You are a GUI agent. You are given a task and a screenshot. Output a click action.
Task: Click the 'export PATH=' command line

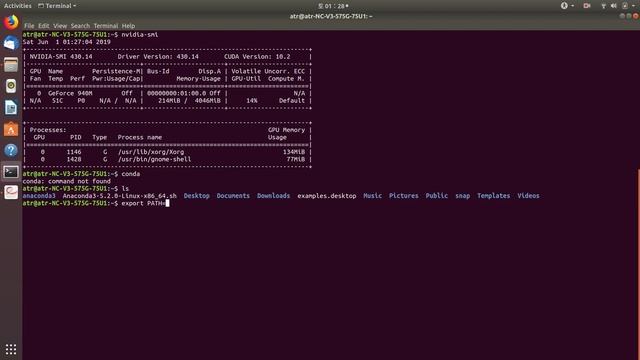143,203
